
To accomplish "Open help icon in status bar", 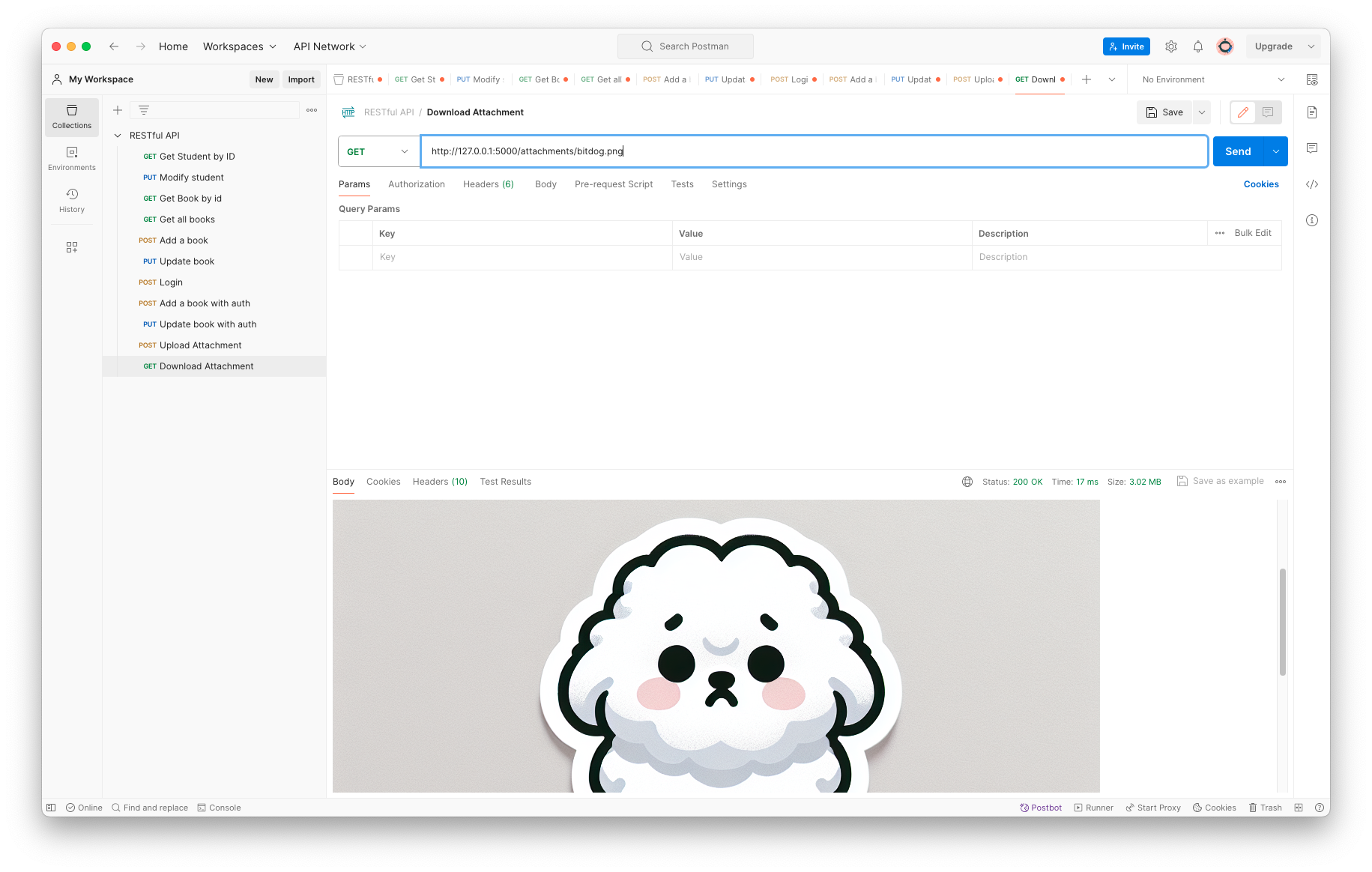I will pos(1319,808).
